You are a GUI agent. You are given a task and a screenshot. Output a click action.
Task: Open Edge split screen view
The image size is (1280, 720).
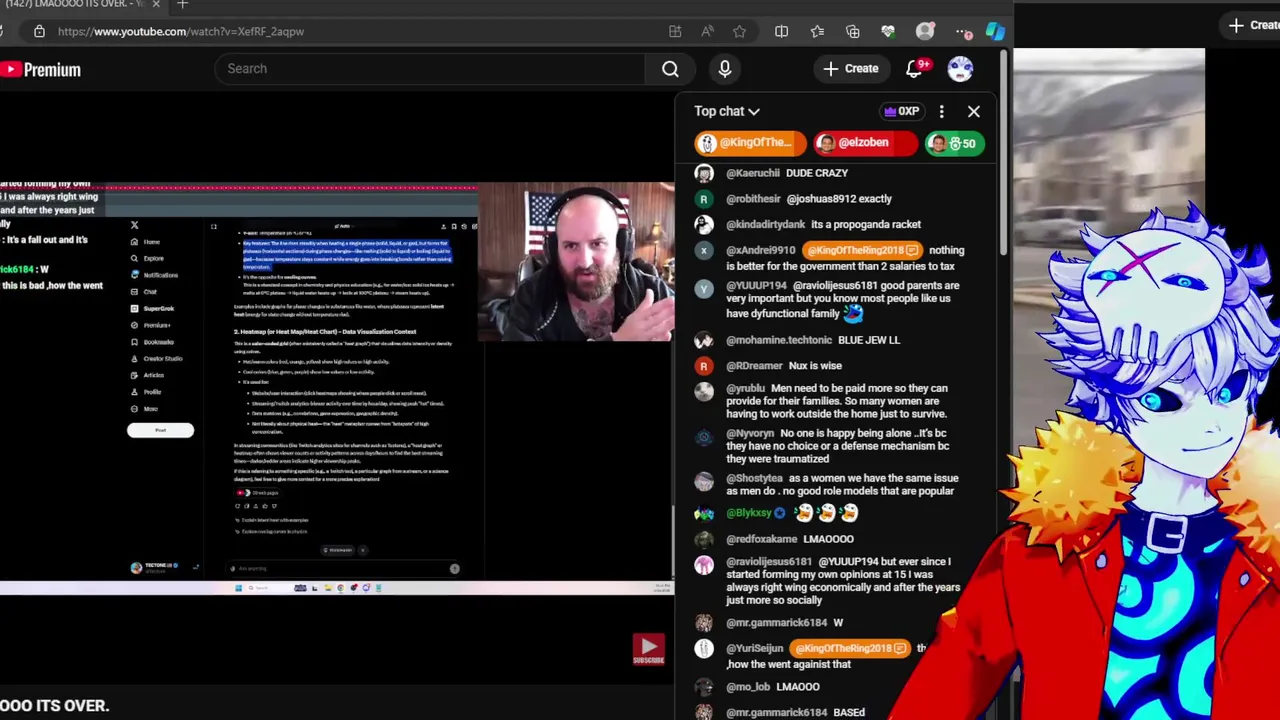click(x=781, y=31)
